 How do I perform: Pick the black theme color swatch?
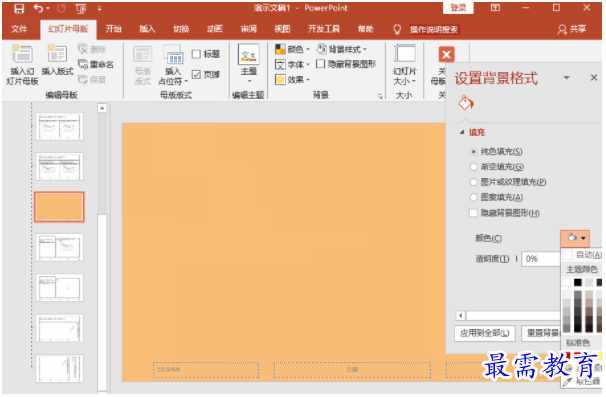578,283
